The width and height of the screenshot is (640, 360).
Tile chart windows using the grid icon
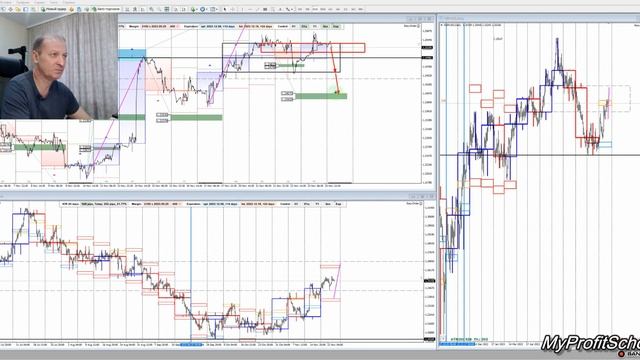pyautogui.click(x=167, y=9)
